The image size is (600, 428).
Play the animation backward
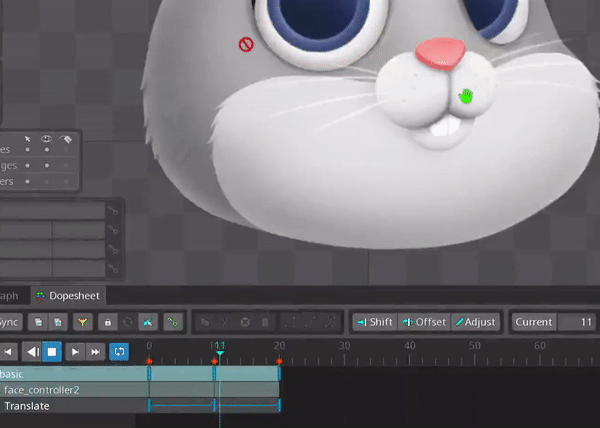tap(33, 352)
